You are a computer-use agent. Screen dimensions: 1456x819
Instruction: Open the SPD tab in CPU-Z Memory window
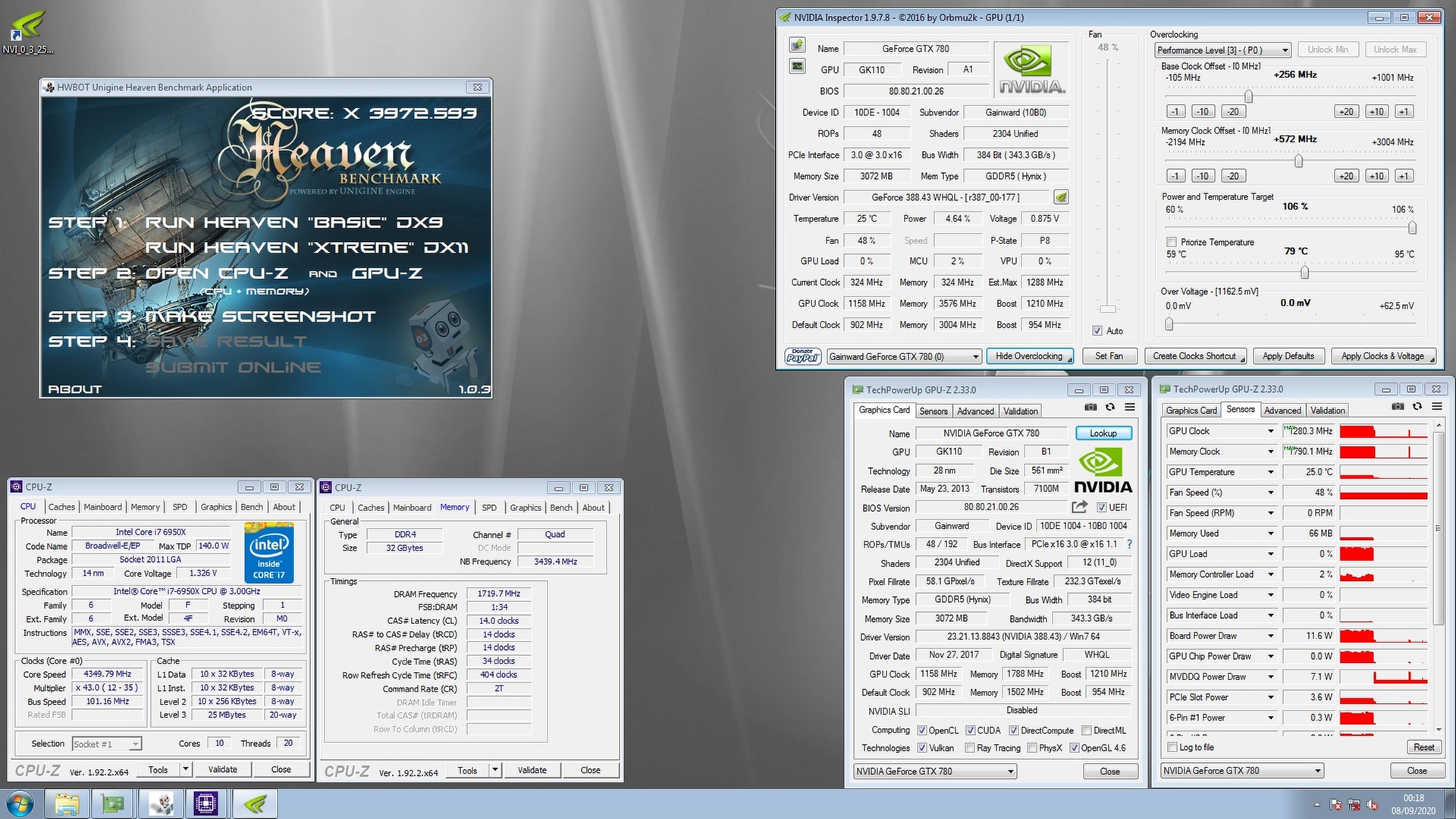coord(489,508)
